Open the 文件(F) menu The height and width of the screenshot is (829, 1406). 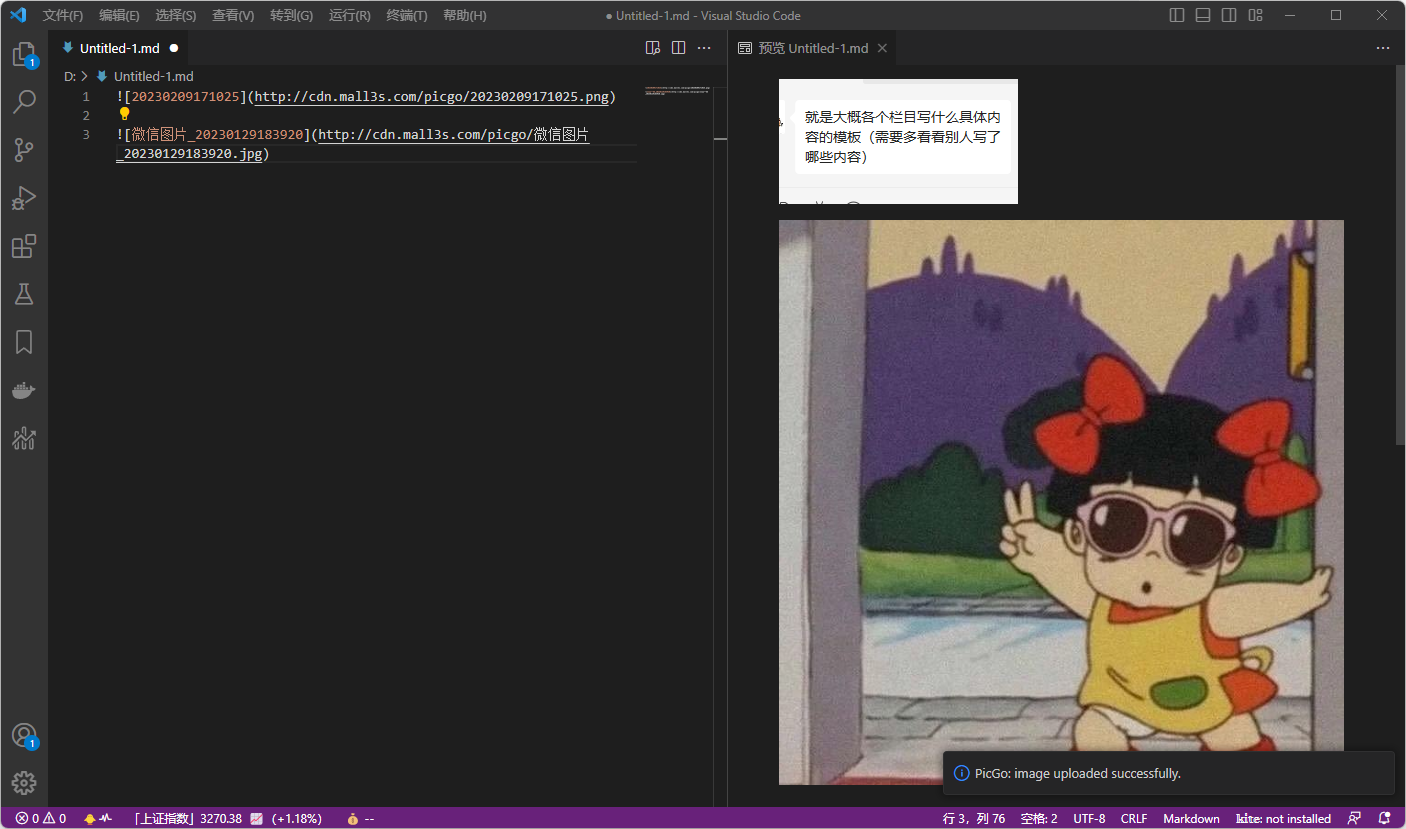[x=63, y=16]
